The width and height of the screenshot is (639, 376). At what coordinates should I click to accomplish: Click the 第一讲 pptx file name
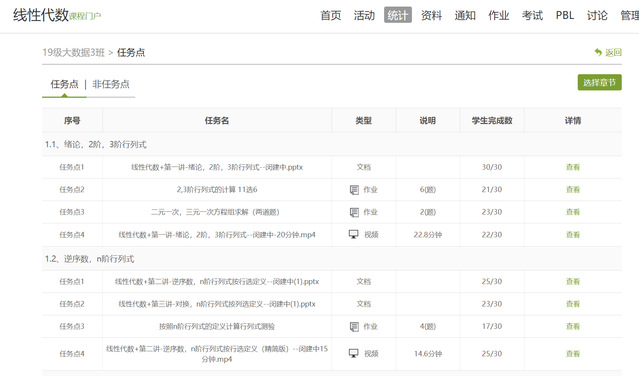click(217, 167)
